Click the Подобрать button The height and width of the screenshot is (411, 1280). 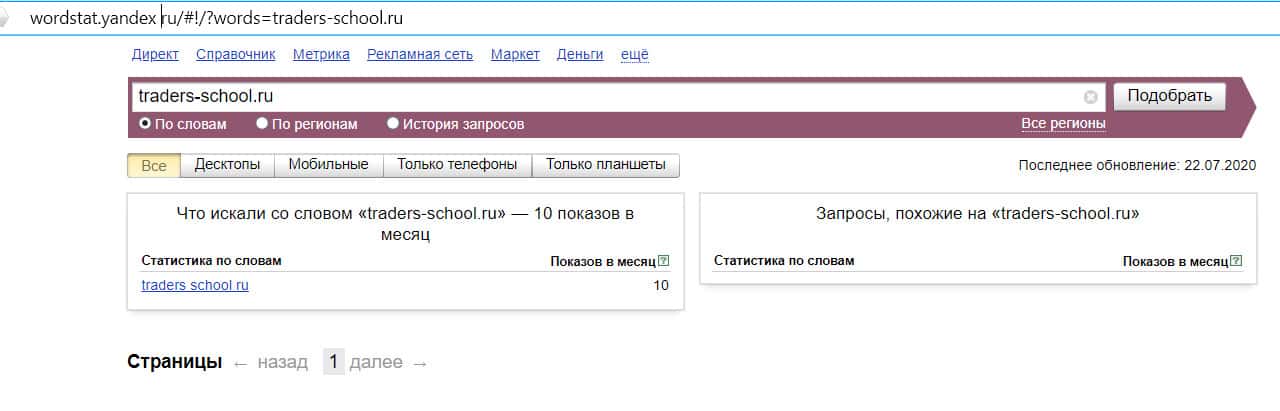tap(1169, 96)
